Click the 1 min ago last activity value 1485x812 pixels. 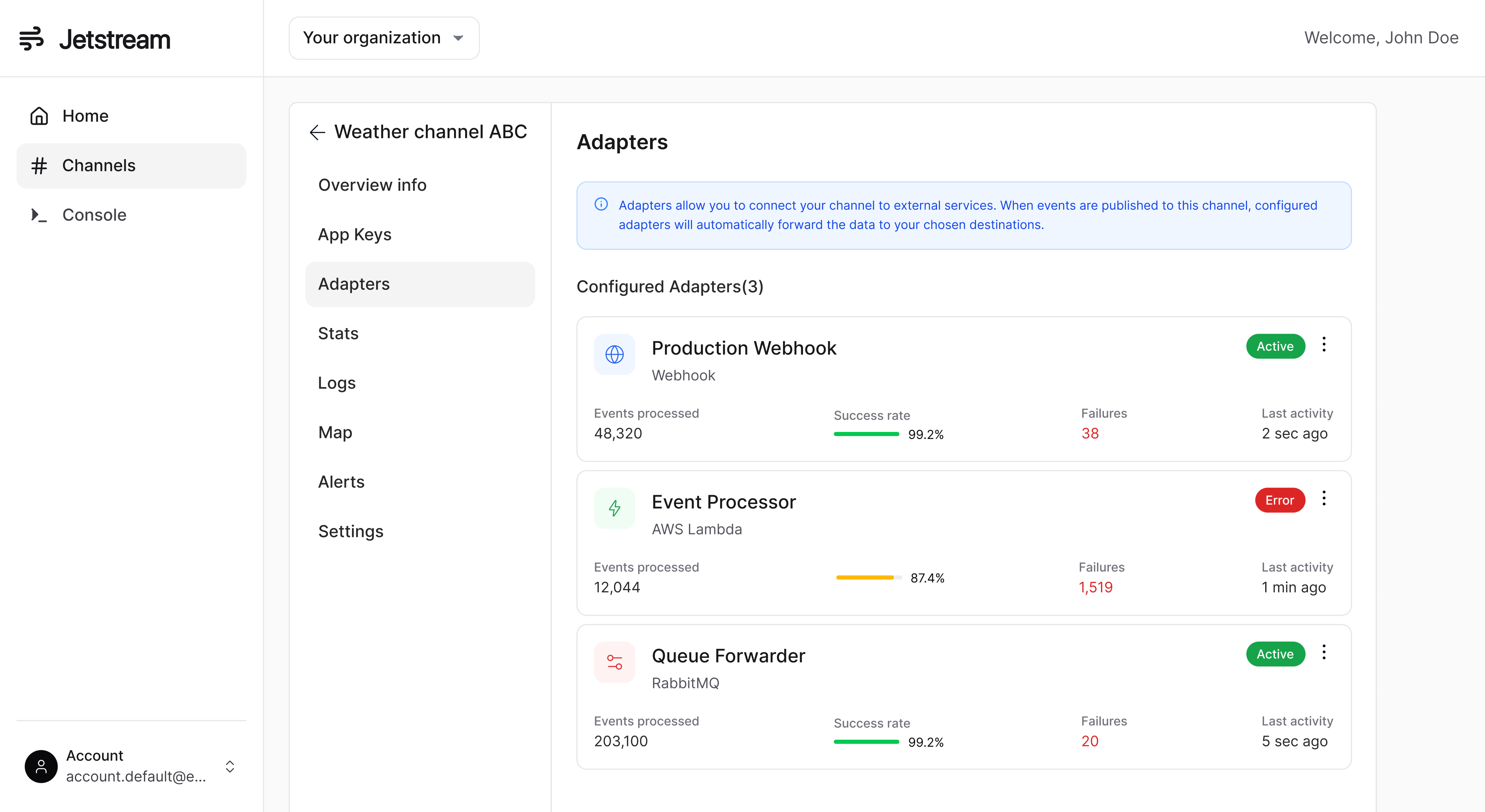(x=1293, y=587)
